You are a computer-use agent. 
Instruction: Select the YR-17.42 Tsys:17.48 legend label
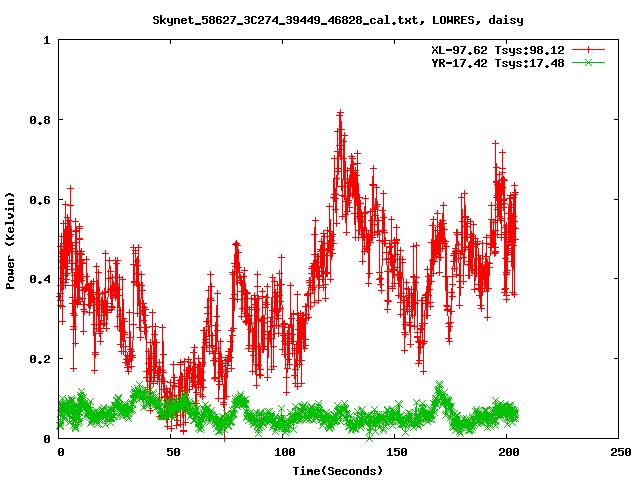(498, 63)
